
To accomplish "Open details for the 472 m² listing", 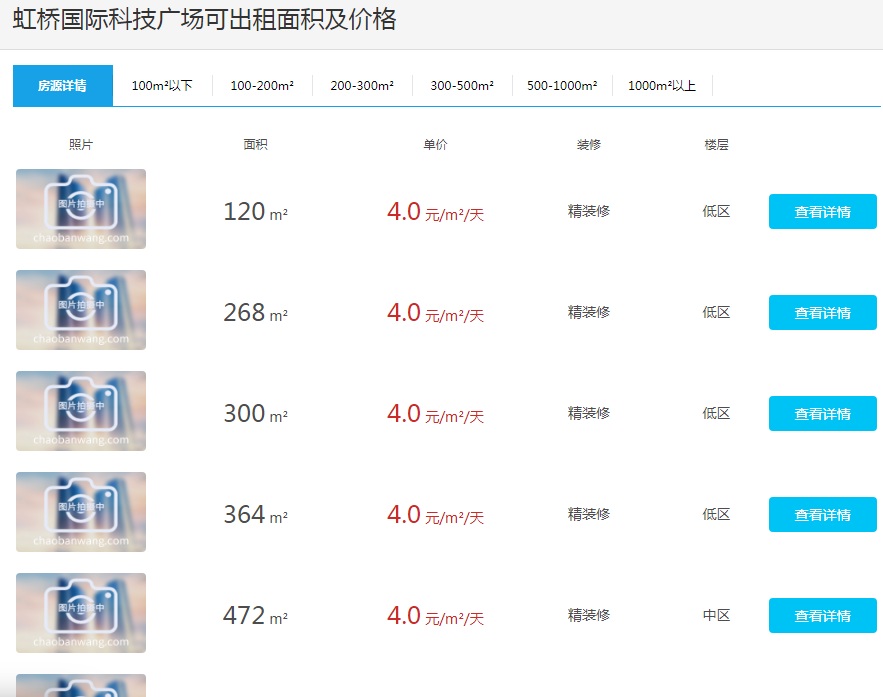I will click(x=822, y=615).
